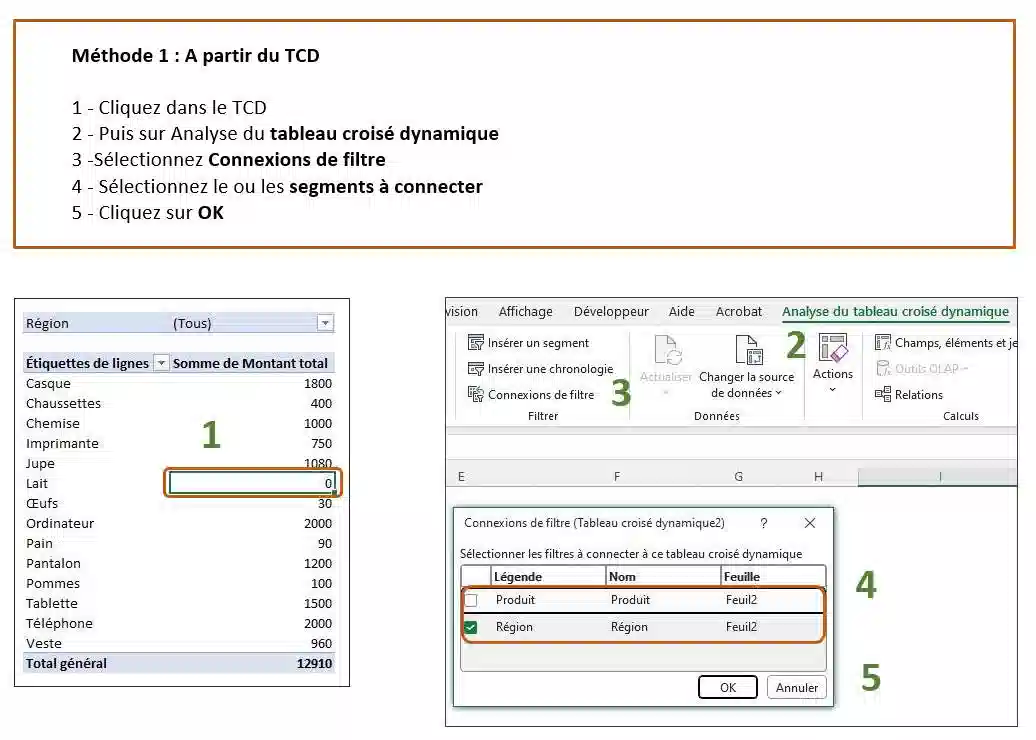Image resolution: width=1036 pixels, height=740 pixels.
Task: Click Changer la source de données icon
Action: tap(749, 350)
